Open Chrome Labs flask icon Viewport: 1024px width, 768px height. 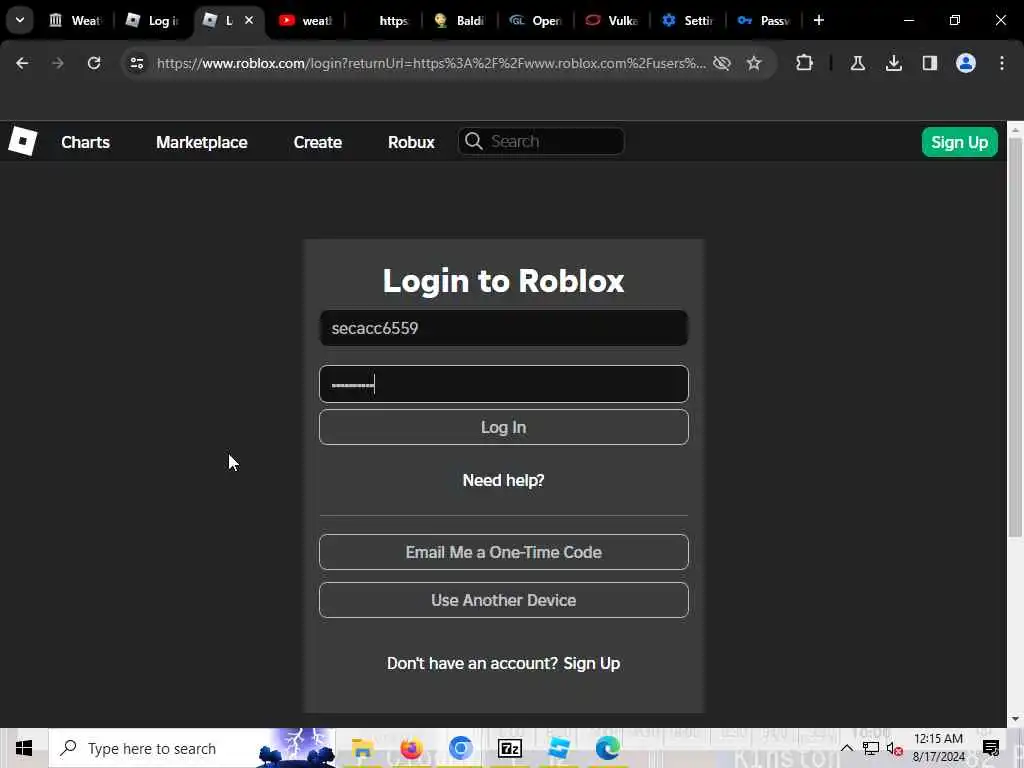point(857,63)
